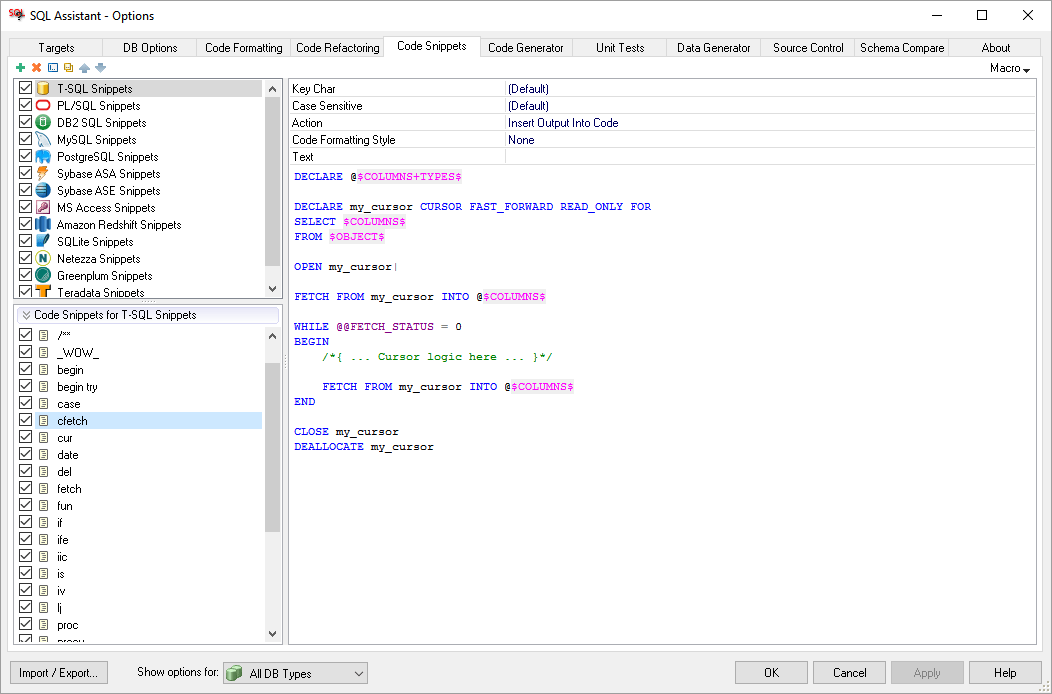Switch to the Code Formatting tab

243,48
